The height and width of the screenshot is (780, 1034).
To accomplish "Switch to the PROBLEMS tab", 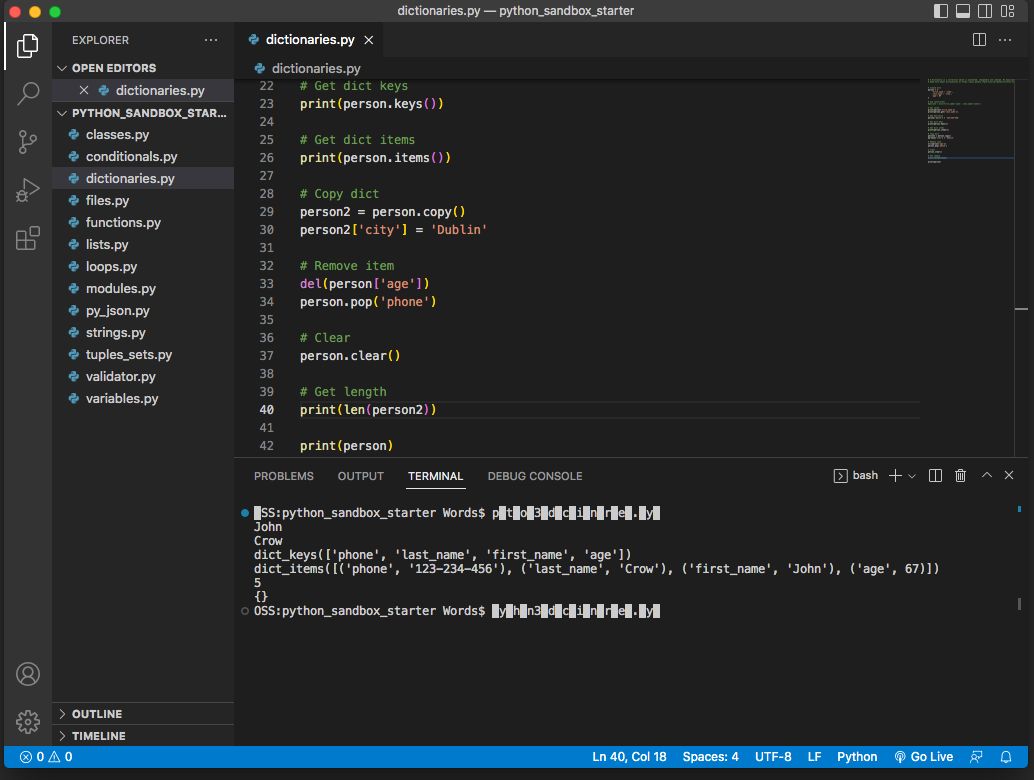I will 283,476.
